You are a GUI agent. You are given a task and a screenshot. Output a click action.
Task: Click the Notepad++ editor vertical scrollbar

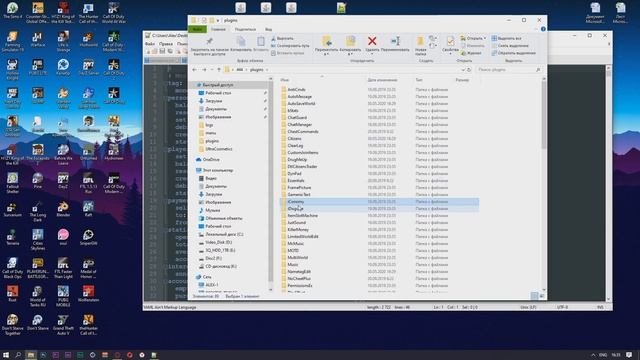(x=608, y=184)
